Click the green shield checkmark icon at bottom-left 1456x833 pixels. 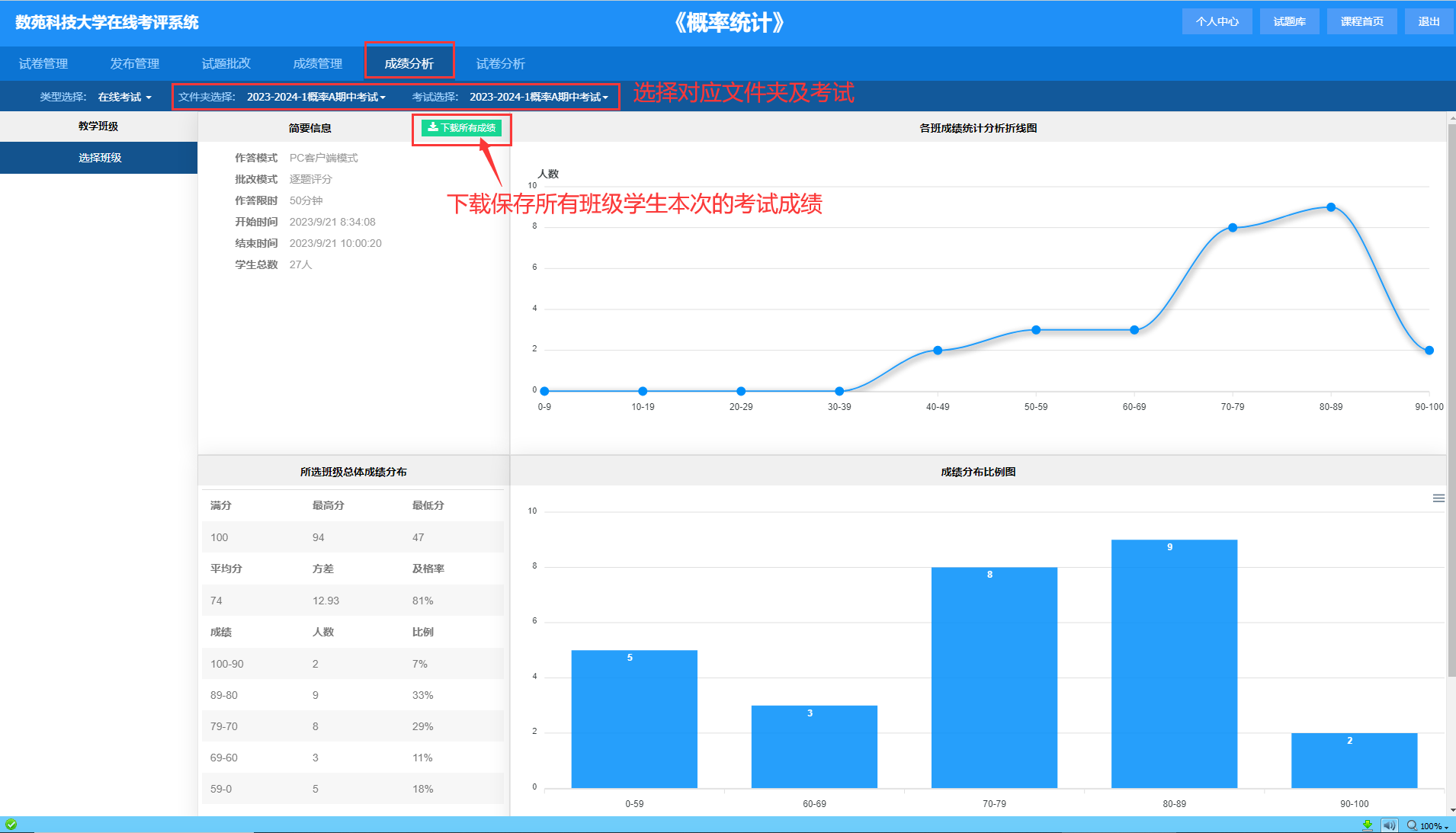[x=11, y=825]
